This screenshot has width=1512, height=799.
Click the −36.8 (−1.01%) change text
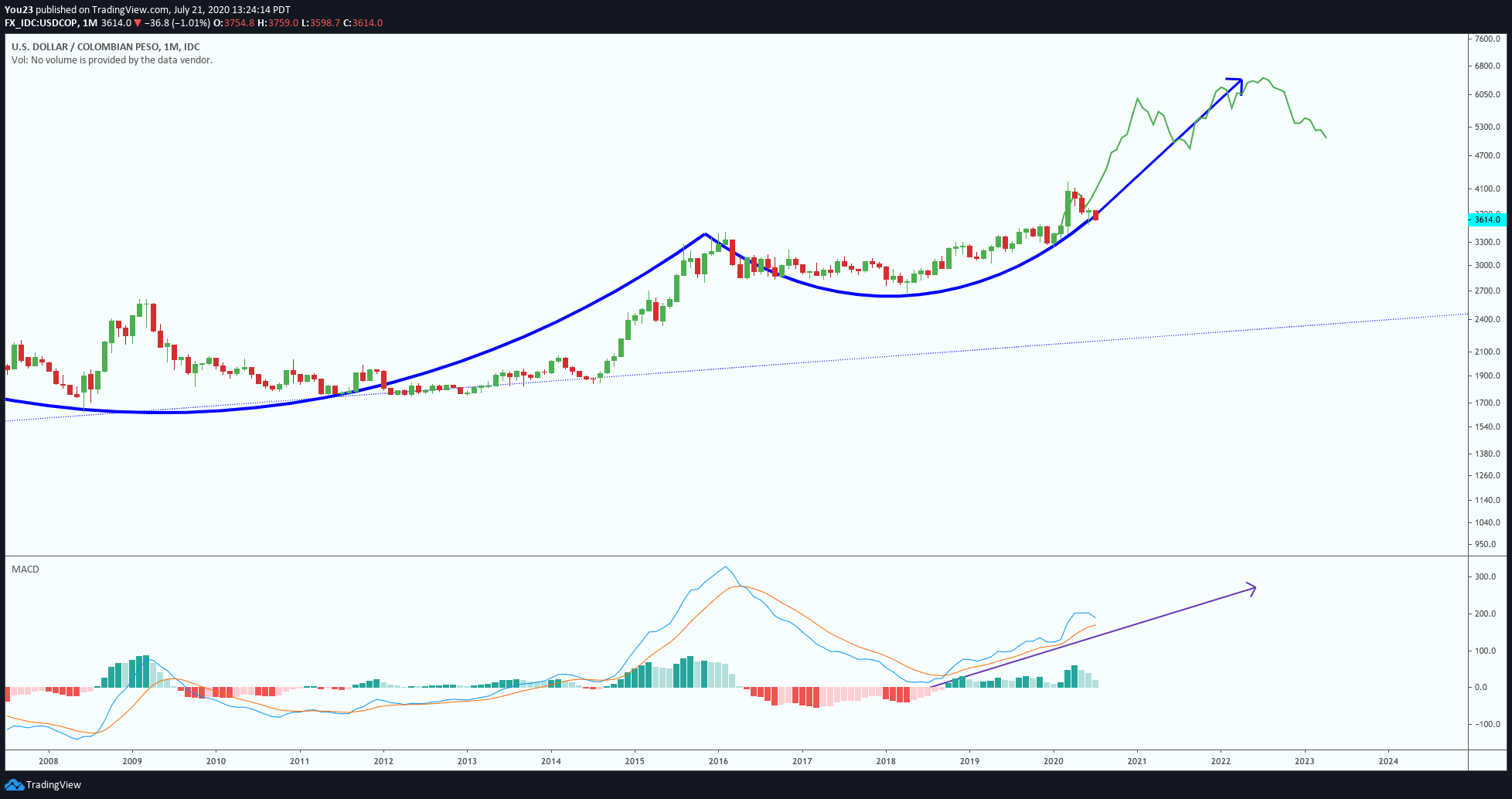[177, 23]
